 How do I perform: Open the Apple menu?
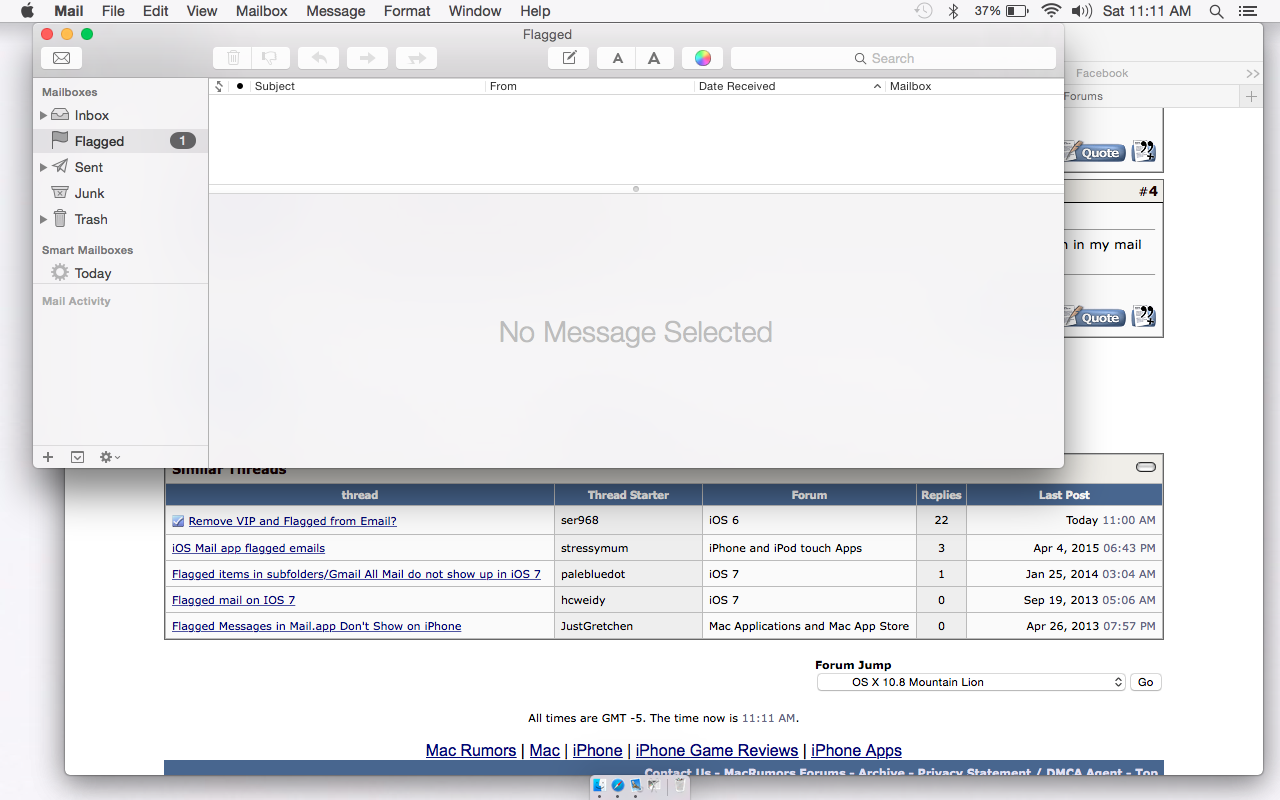click(27, 11)
